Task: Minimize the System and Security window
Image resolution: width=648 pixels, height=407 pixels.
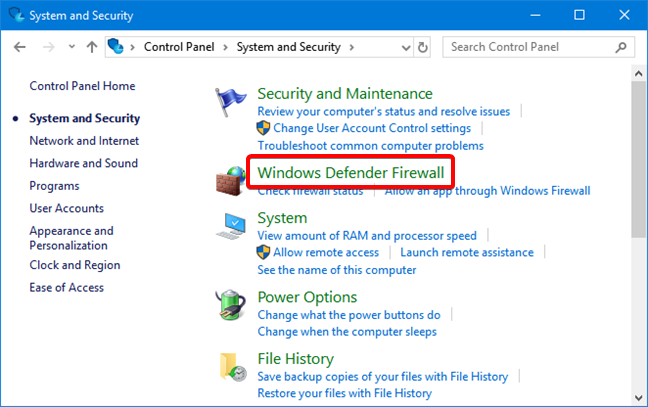Action: pos(535,15)
